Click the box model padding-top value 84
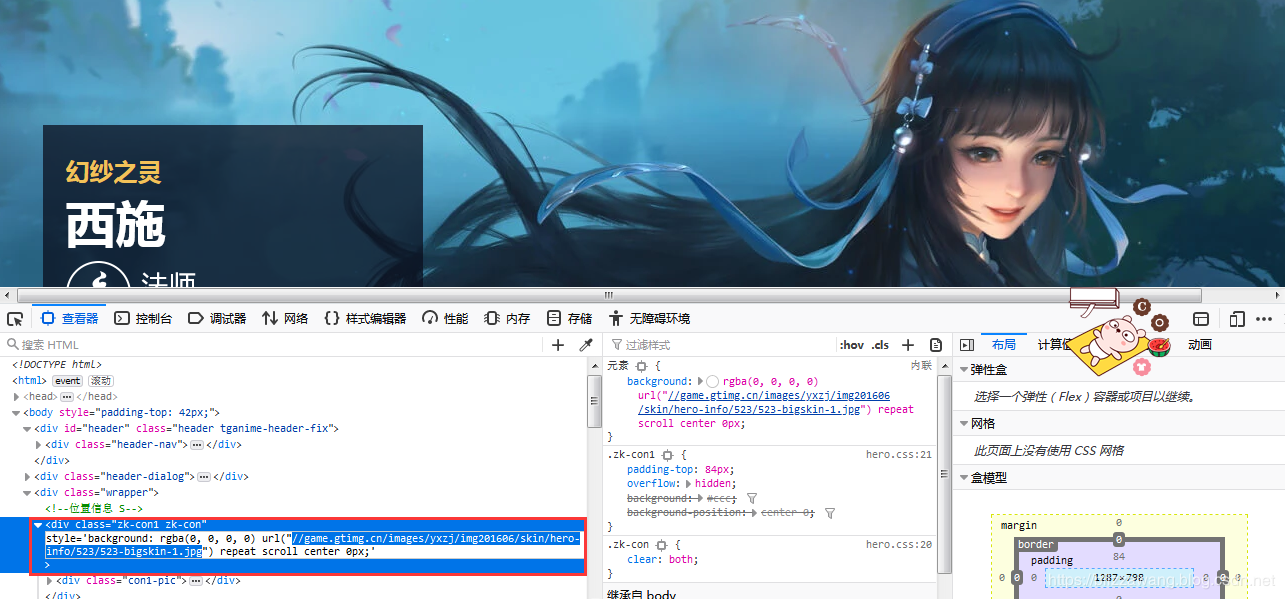1285x599 pixels. click(x=1118, y=556)
